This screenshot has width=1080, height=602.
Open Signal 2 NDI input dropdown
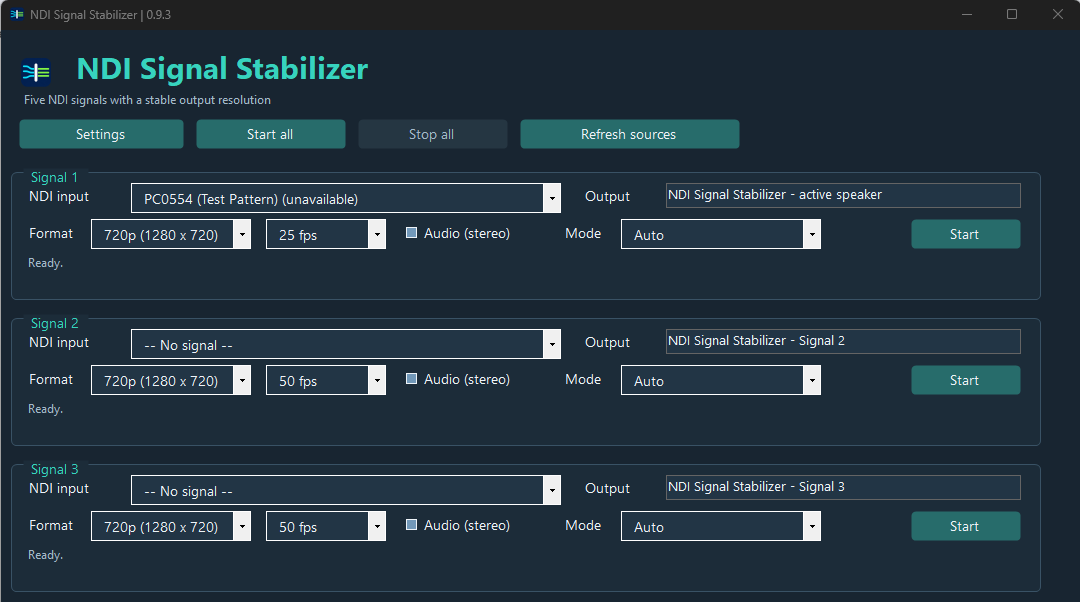(x=346, y=344)
